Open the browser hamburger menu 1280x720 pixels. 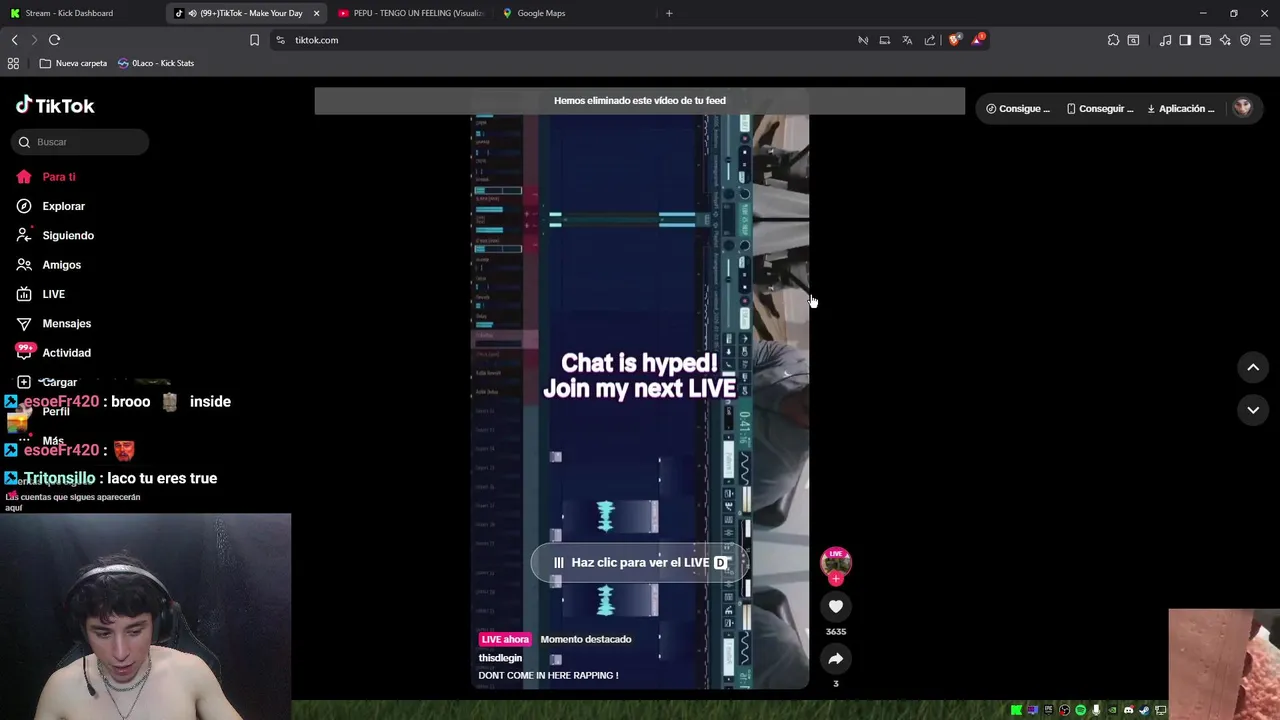(1266, 40)
